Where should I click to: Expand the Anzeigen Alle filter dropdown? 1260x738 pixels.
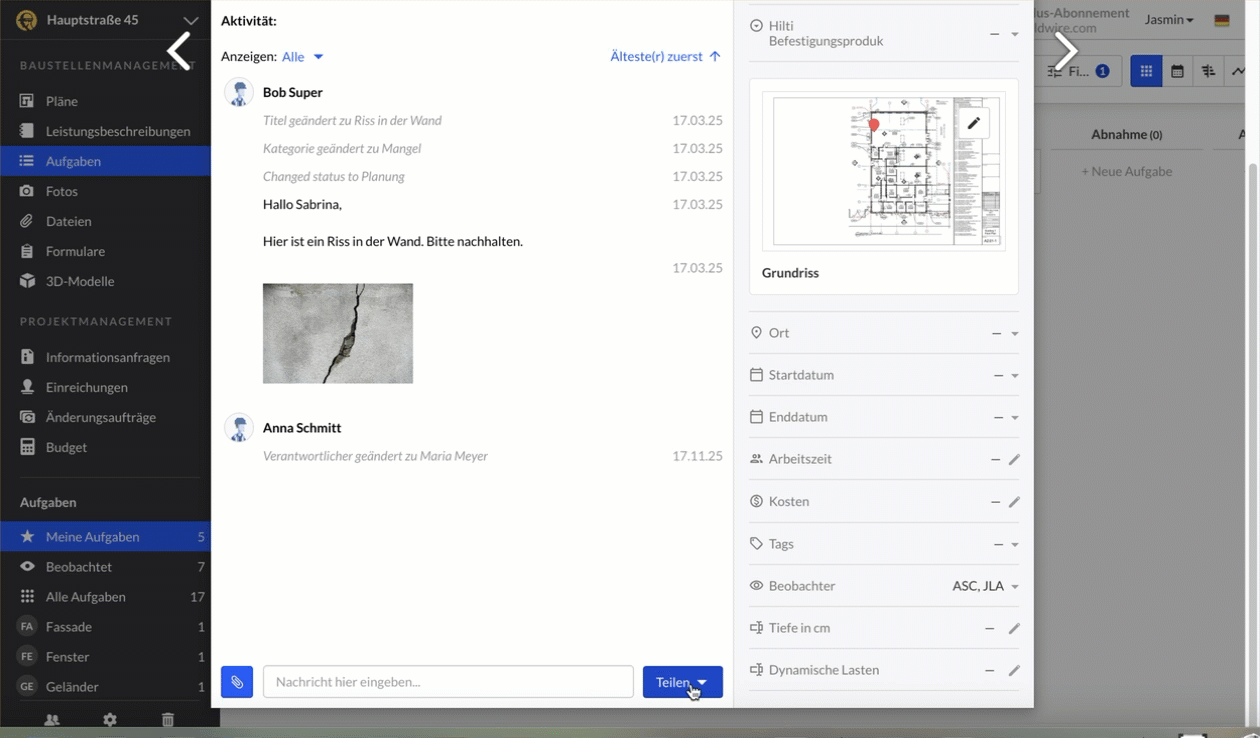[303, 57]
